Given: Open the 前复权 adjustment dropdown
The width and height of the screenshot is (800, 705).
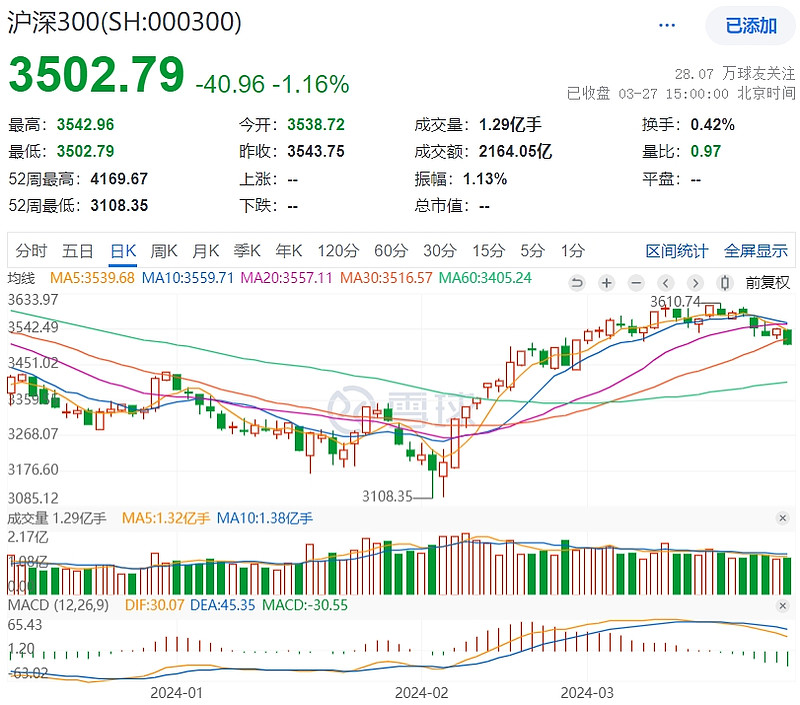Looking at the screenshot, I should pyautogui.click(x=767, y=283).
